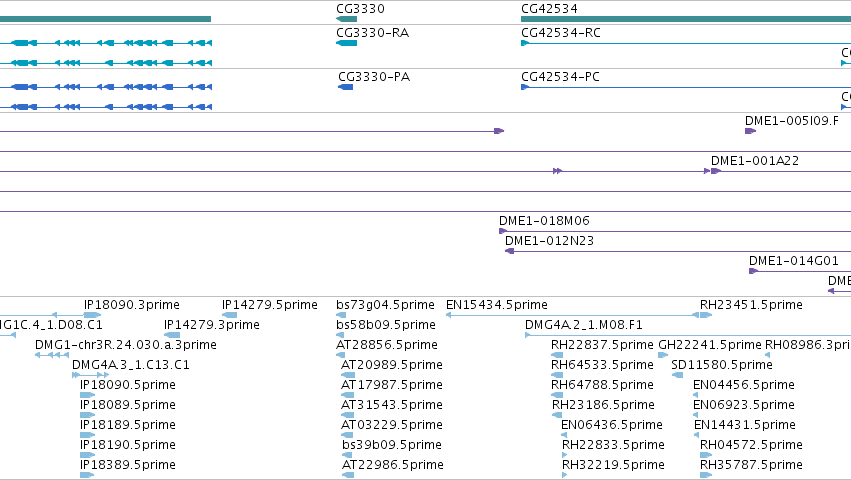Click the DME1-014G01 feature label
This screenshot has width=851, height=480.
[793, 261]
